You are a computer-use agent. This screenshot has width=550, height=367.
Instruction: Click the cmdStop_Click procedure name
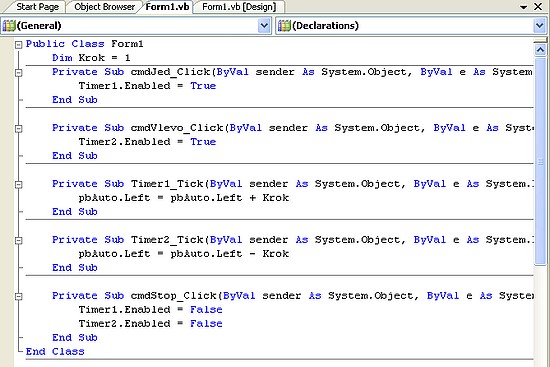(174, 296)
